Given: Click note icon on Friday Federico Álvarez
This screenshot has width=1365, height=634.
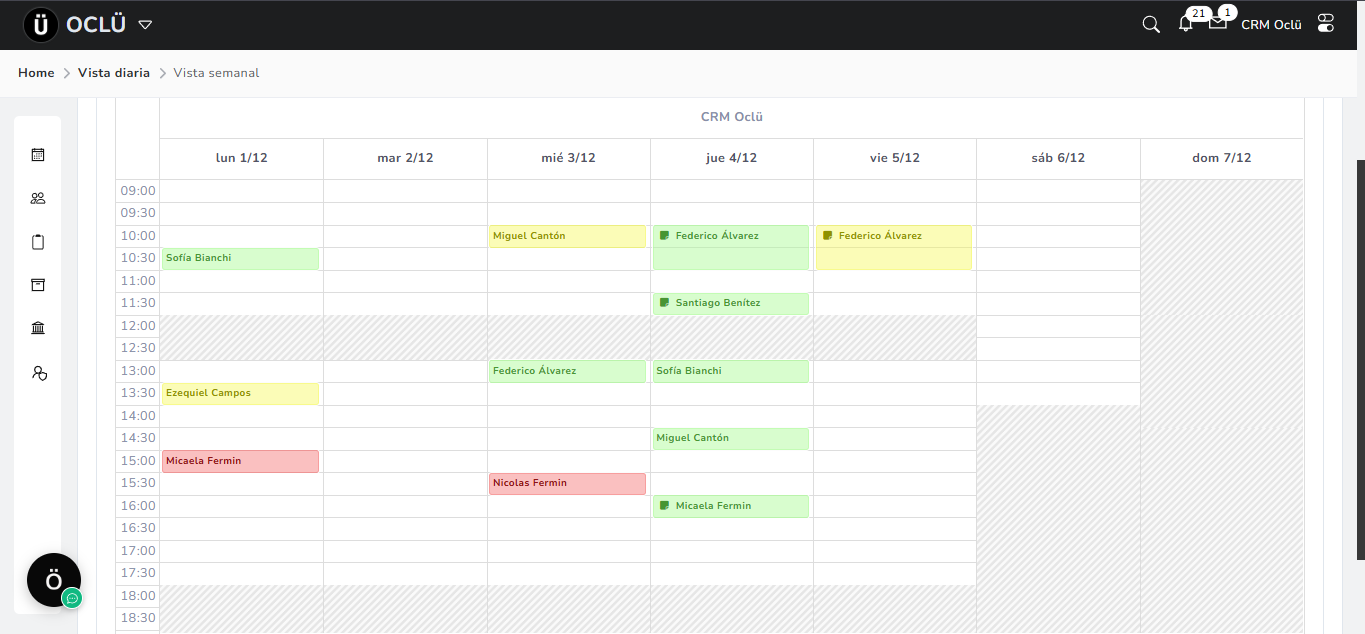Looking at the screenshot, I should (827, 236).
